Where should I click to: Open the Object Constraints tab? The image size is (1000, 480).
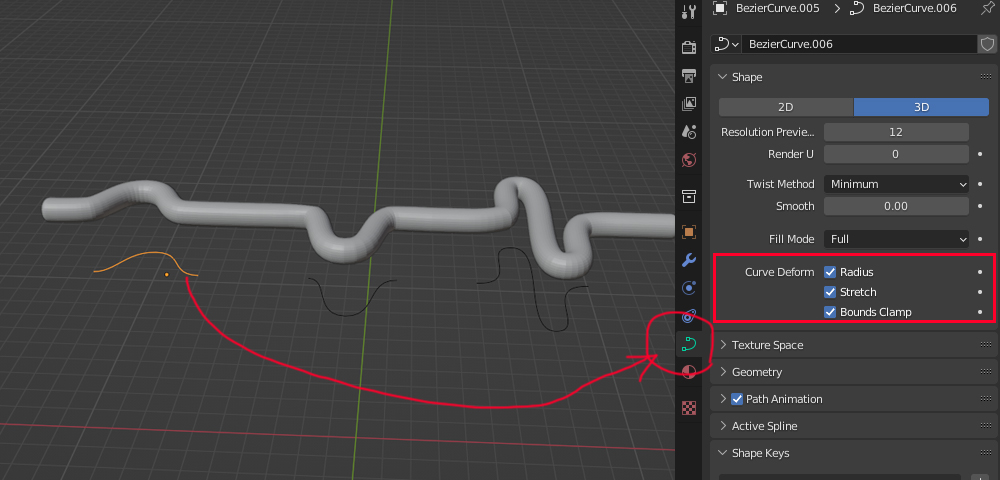coord(689,316)
